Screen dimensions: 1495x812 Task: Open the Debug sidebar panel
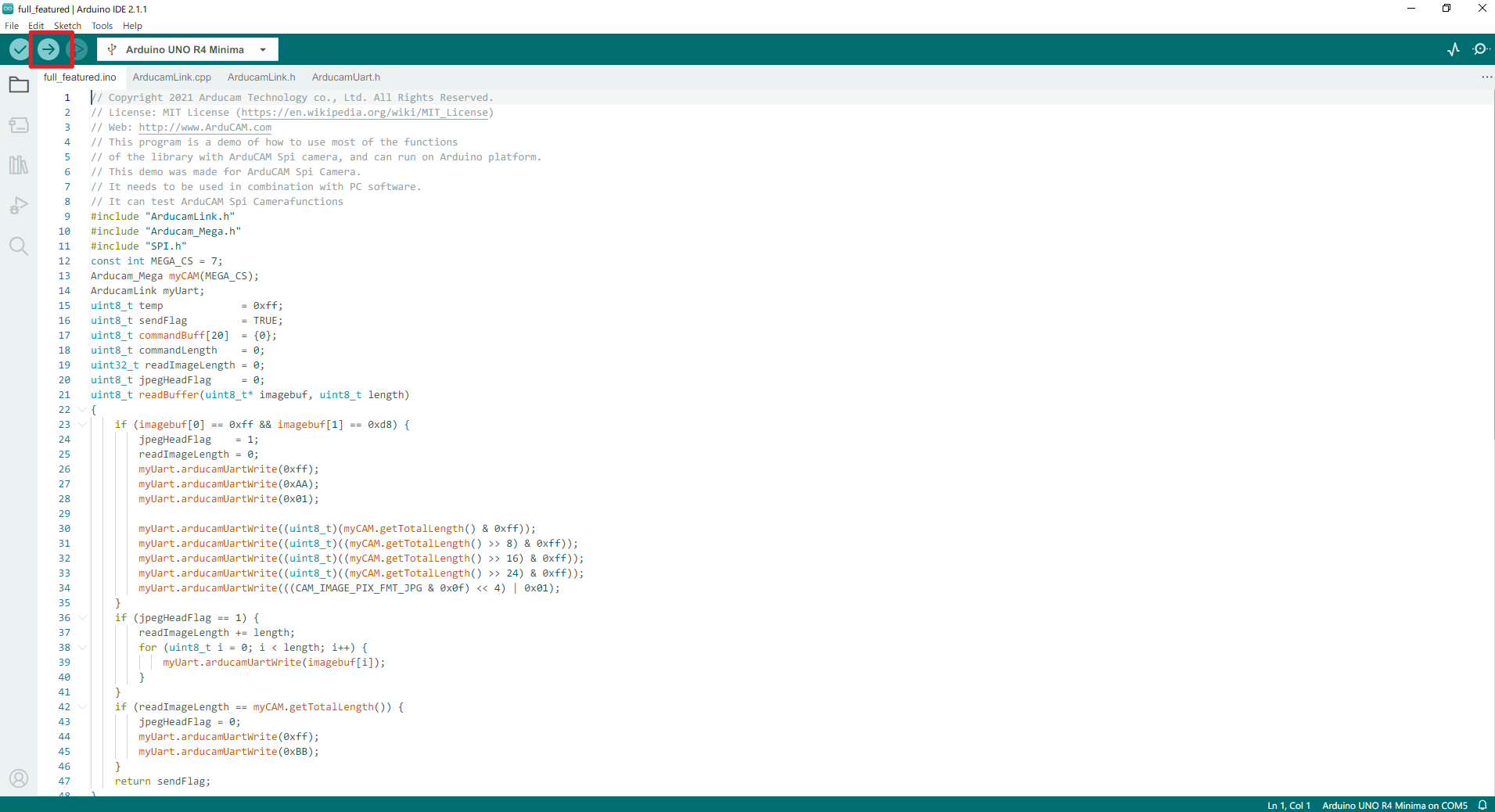pyautogui.click(x=19, y=206)
